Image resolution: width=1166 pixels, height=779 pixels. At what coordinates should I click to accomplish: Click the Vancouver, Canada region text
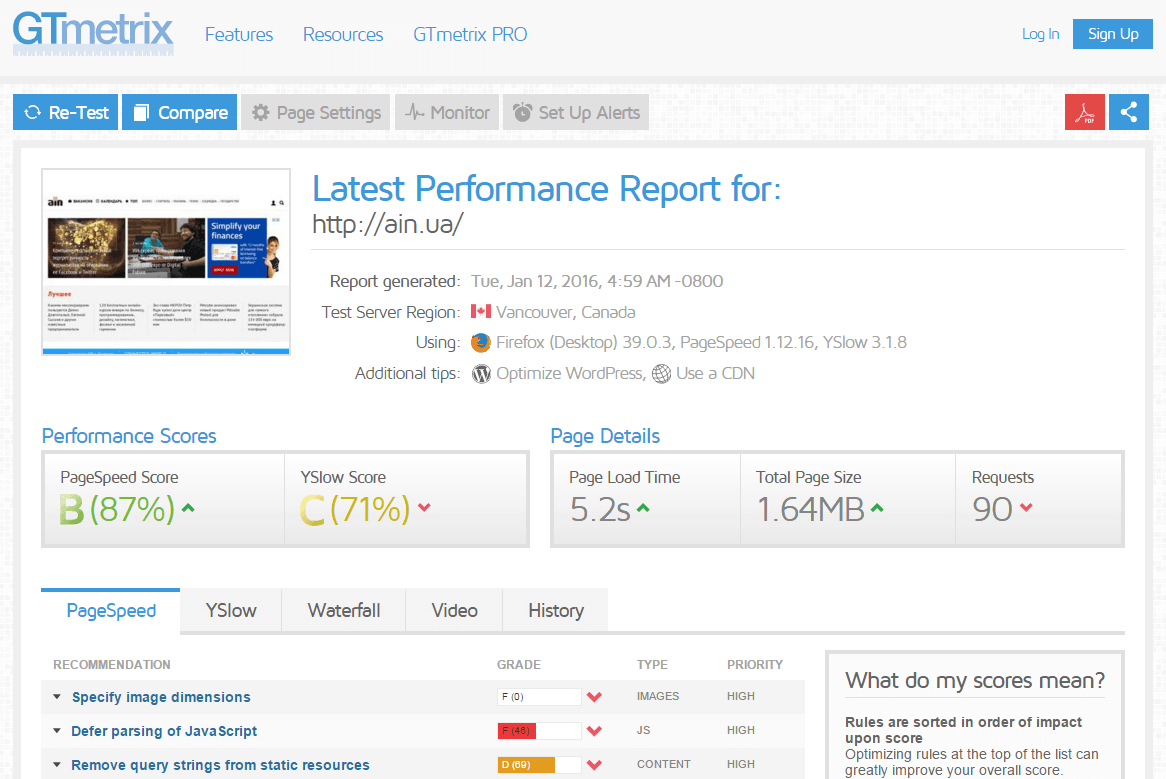pyautogui.click(x=565, y=312)
